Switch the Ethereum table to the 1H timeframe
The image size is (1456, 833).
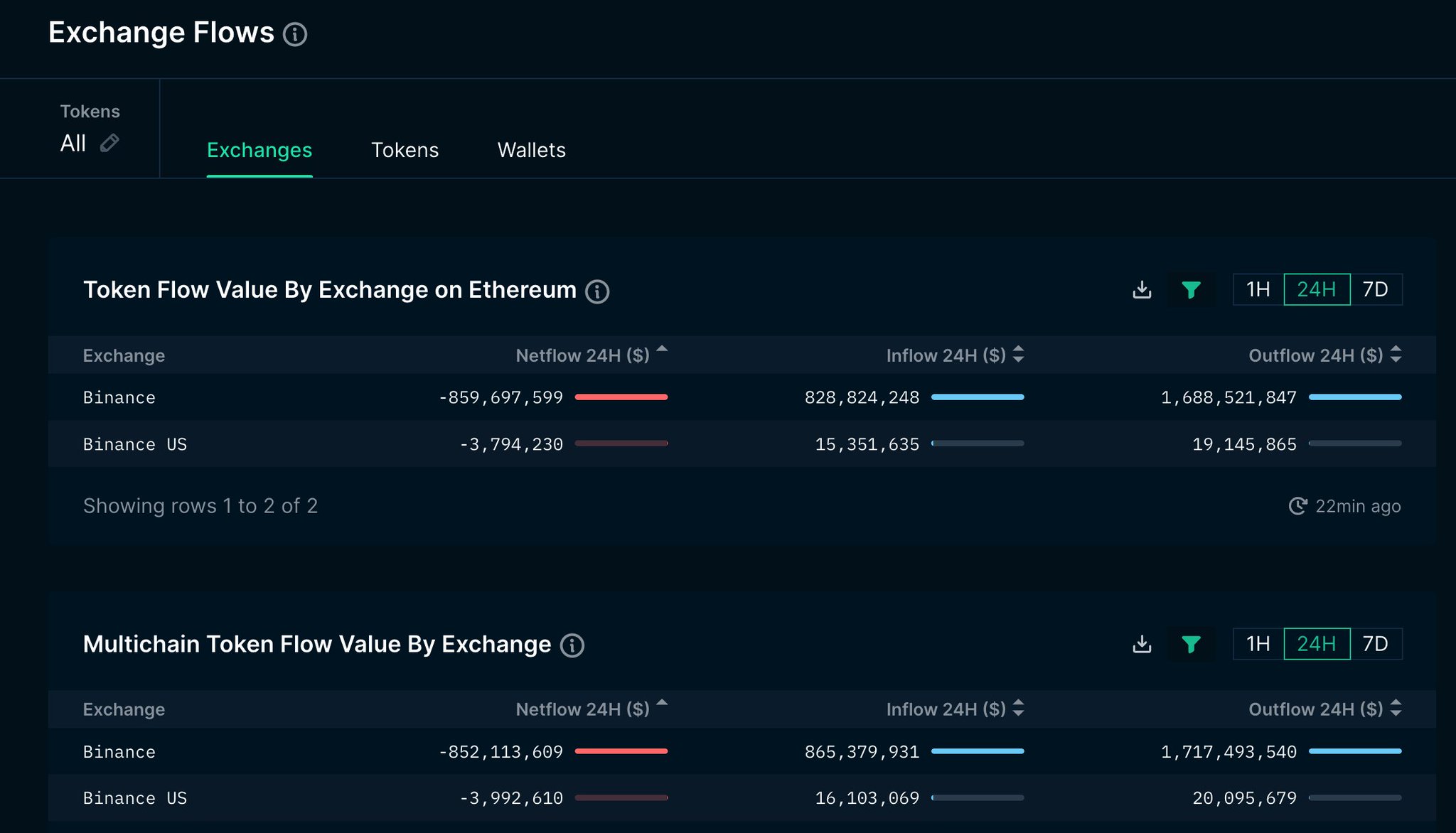coord(1257,289)
